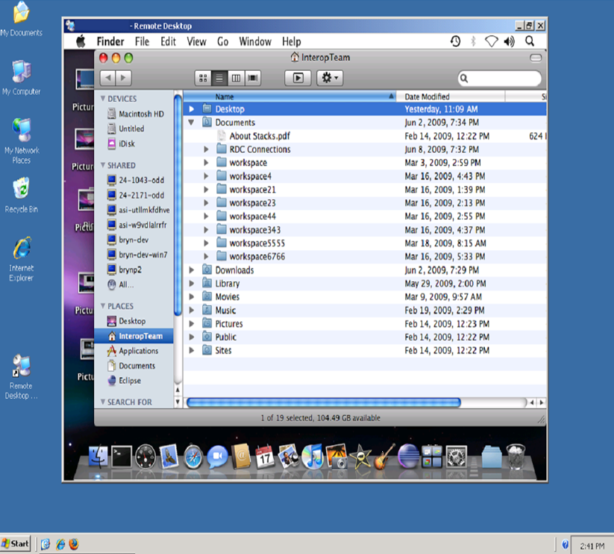The height and width of the screenshot is (554, 614).
Task: Switch Finder to icon view
Action: pyautogui.click(x=204, y=77)
